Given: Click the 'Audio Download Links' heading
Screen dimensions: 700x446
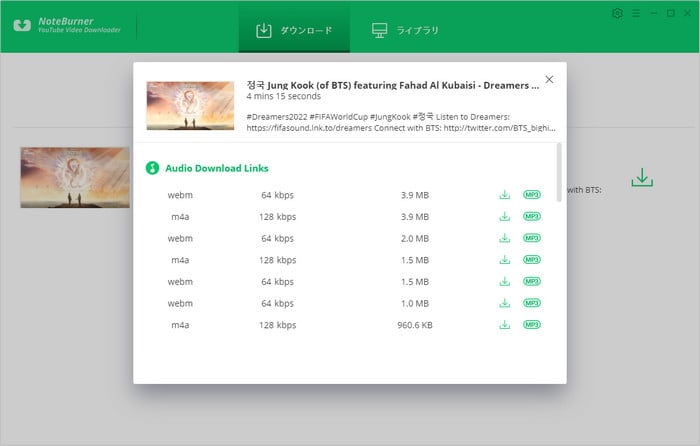Looking at the screenshot, I should [217, 168].
